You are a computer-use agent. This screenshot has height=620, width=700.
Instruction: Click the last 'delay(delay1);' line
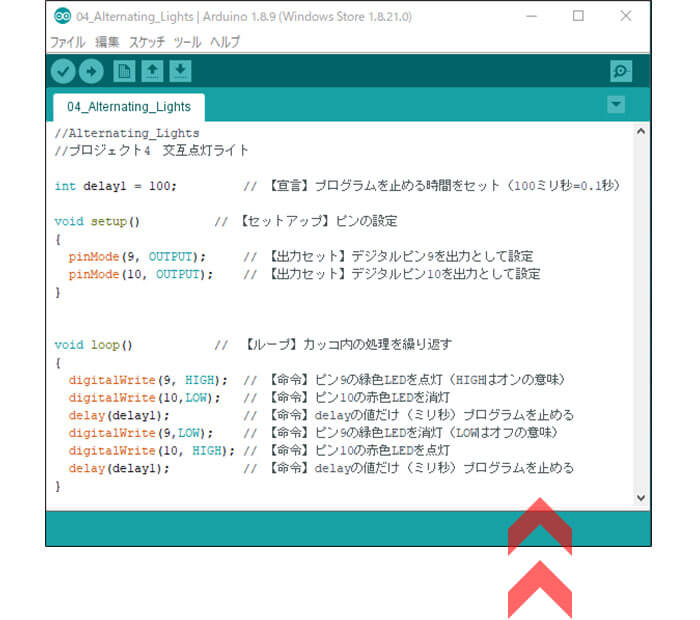pyautogui.click(x=119, y=468)
